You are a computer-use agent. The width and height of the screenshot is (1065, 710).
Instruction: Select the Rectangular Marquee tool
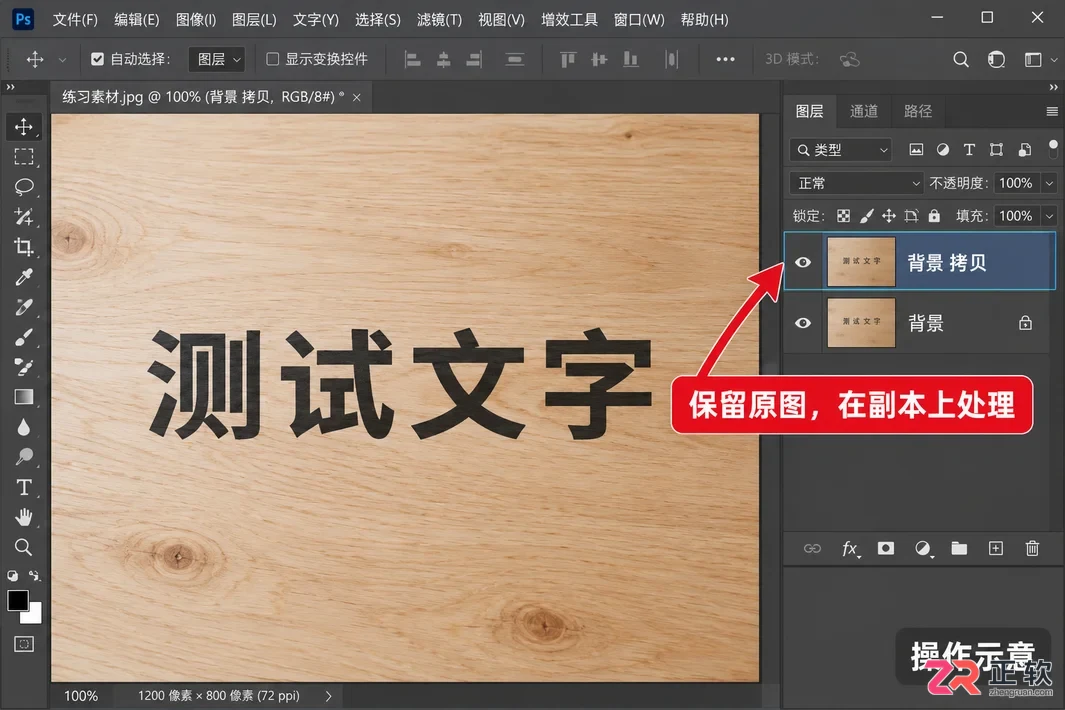tap(24, 157)
